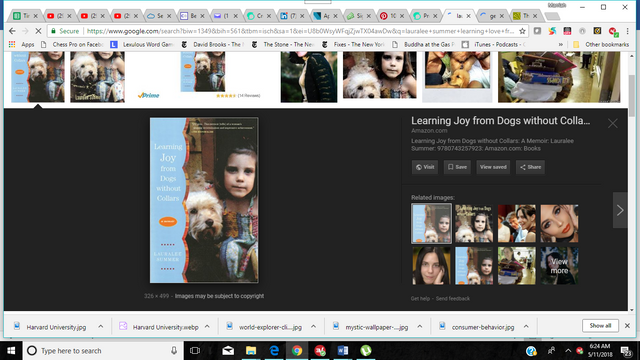
Task: Open the Other bookmarks folder
Action: click(x=601, y=44)
